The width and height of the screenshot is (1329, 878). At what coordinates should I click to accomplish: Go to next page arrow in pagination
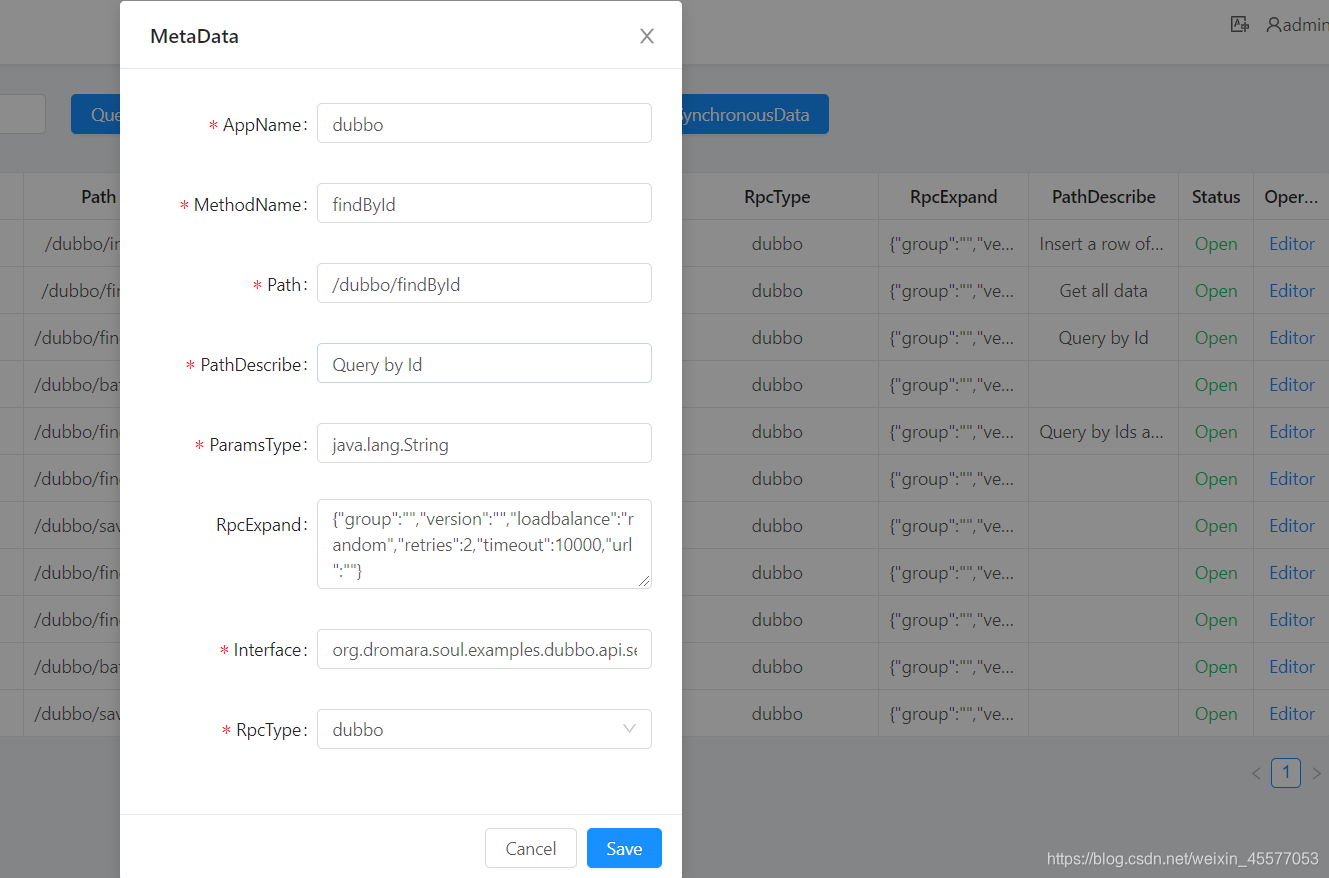pyautogui.click(x=1316, y=773)
